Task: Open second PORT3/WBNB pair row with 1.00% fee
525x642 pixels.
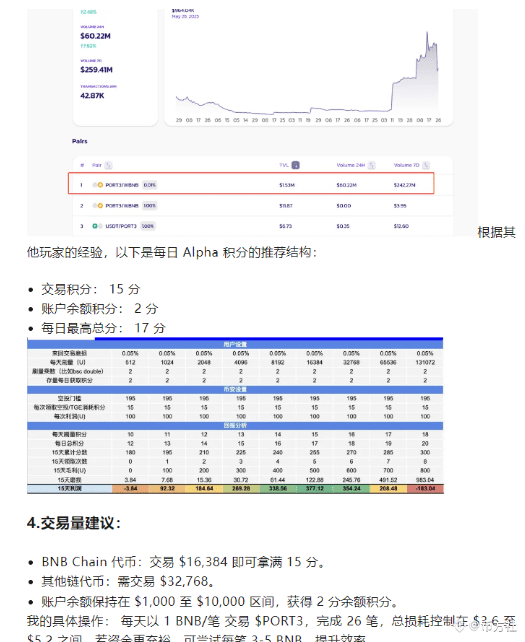Action: coord(262,206)
